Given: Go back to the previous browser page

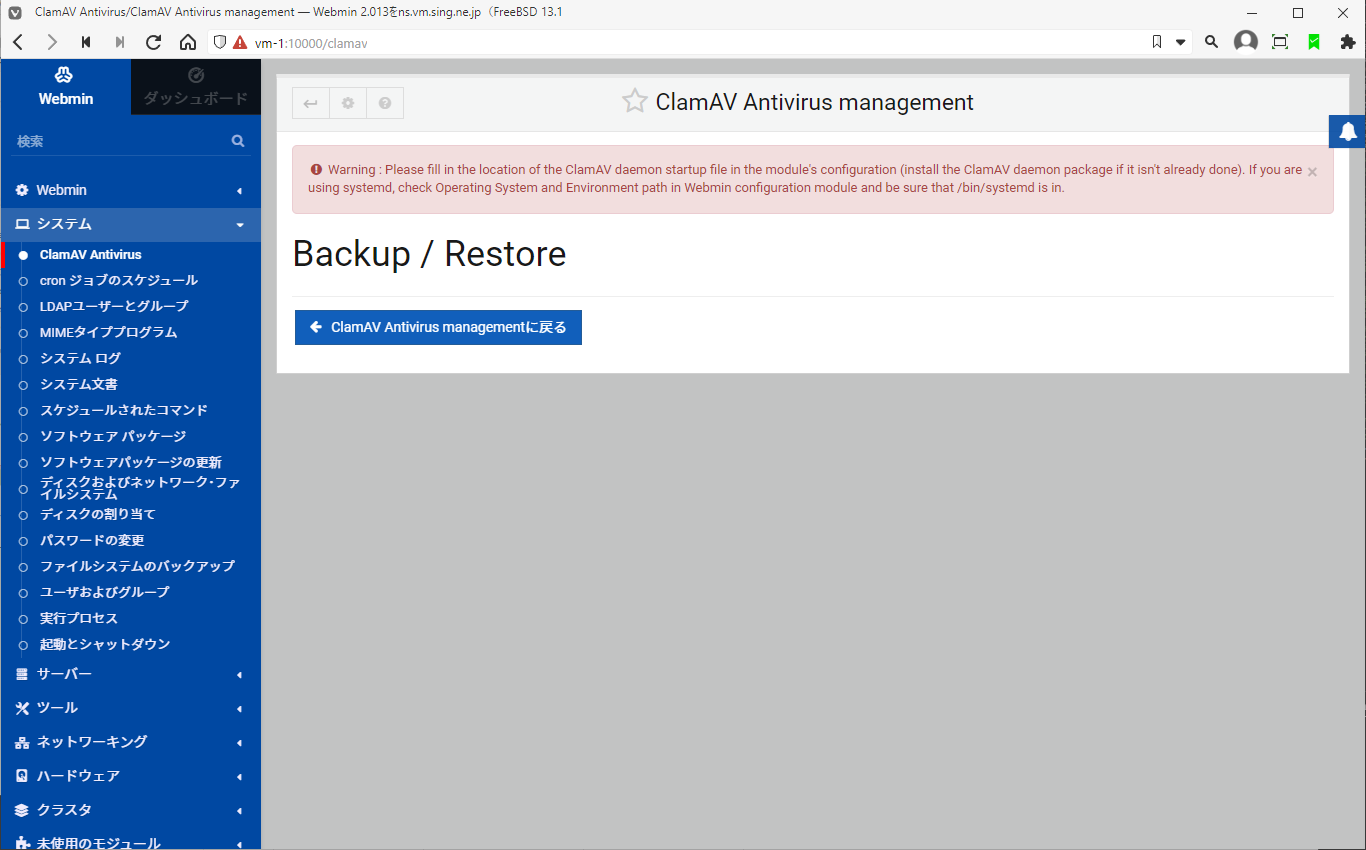Looking at the screenshot, I should coord(18,42).
